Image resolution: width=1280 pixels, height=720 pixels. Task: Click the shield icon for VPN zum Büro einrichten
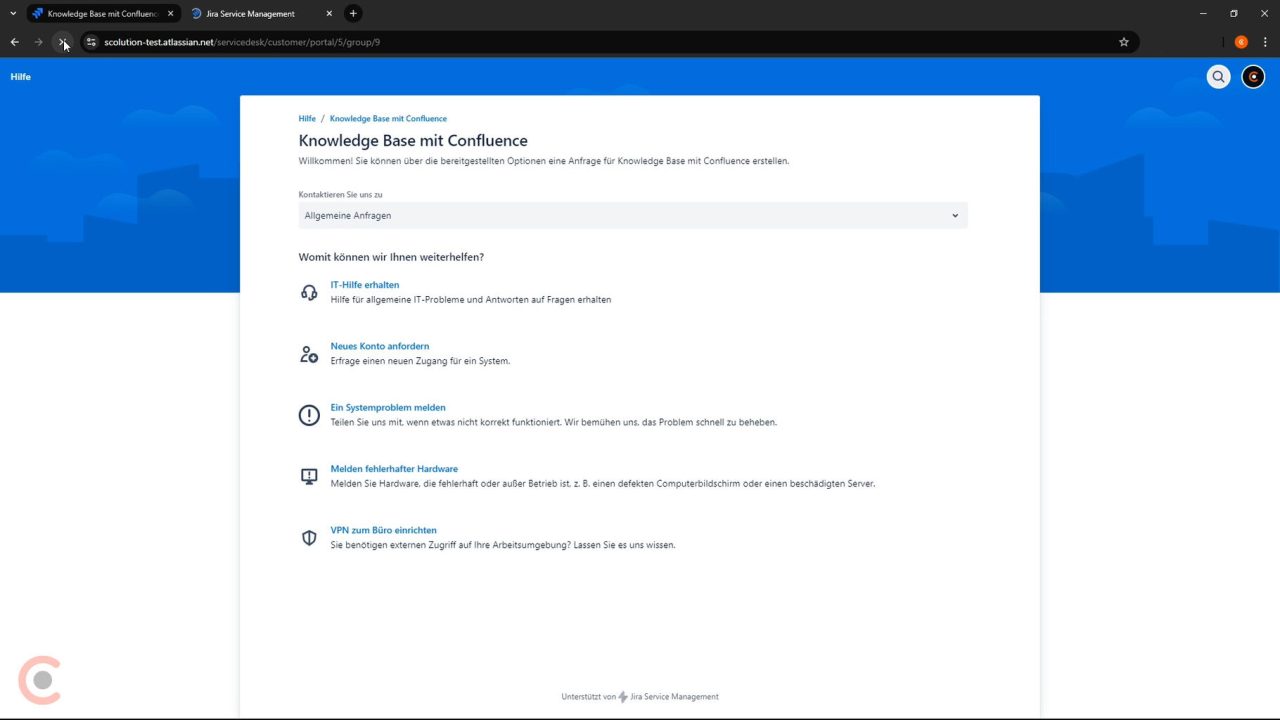[x=309, y=538]
